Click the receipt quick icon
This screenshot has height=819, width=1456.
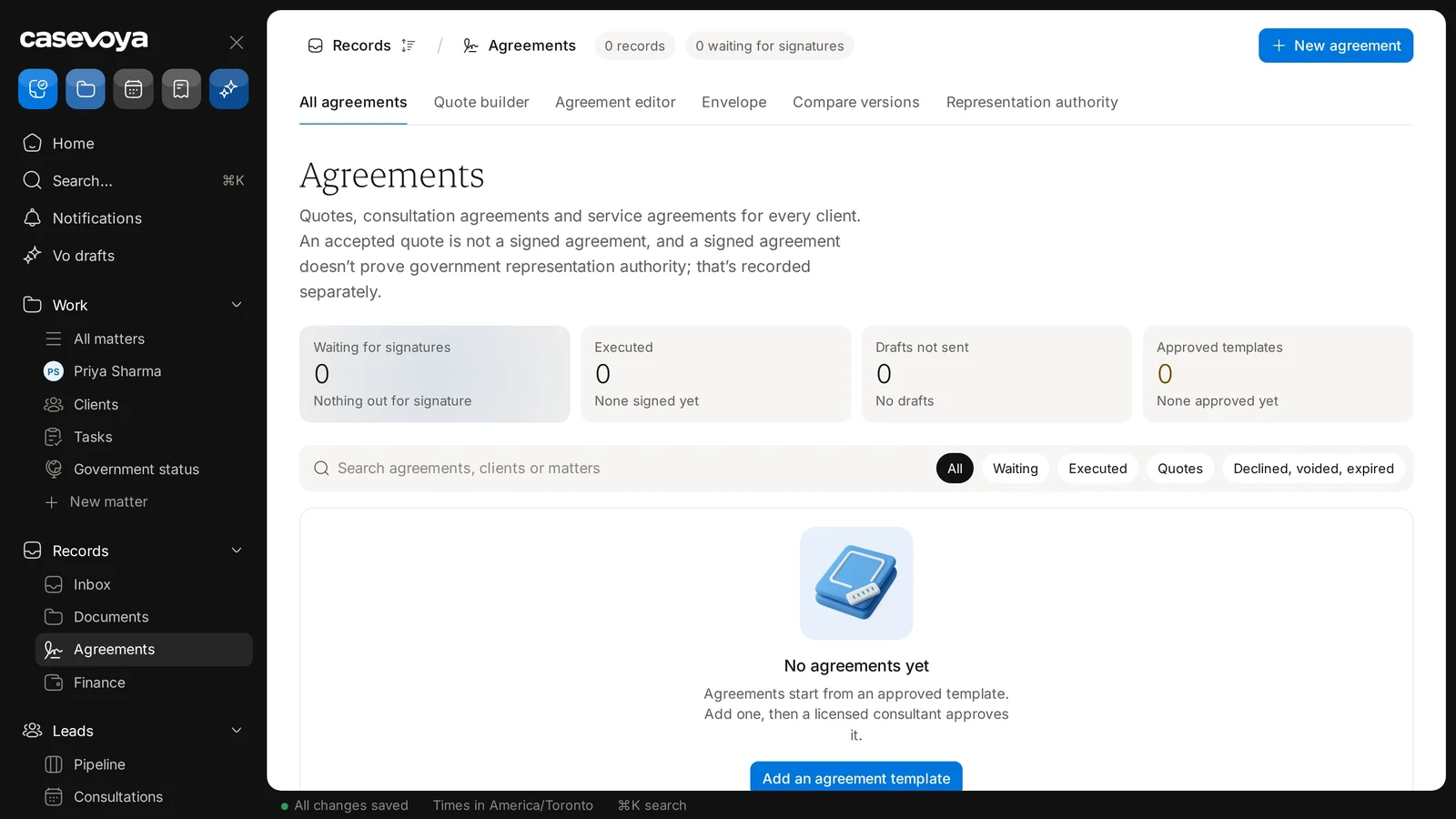click(181, 89)
